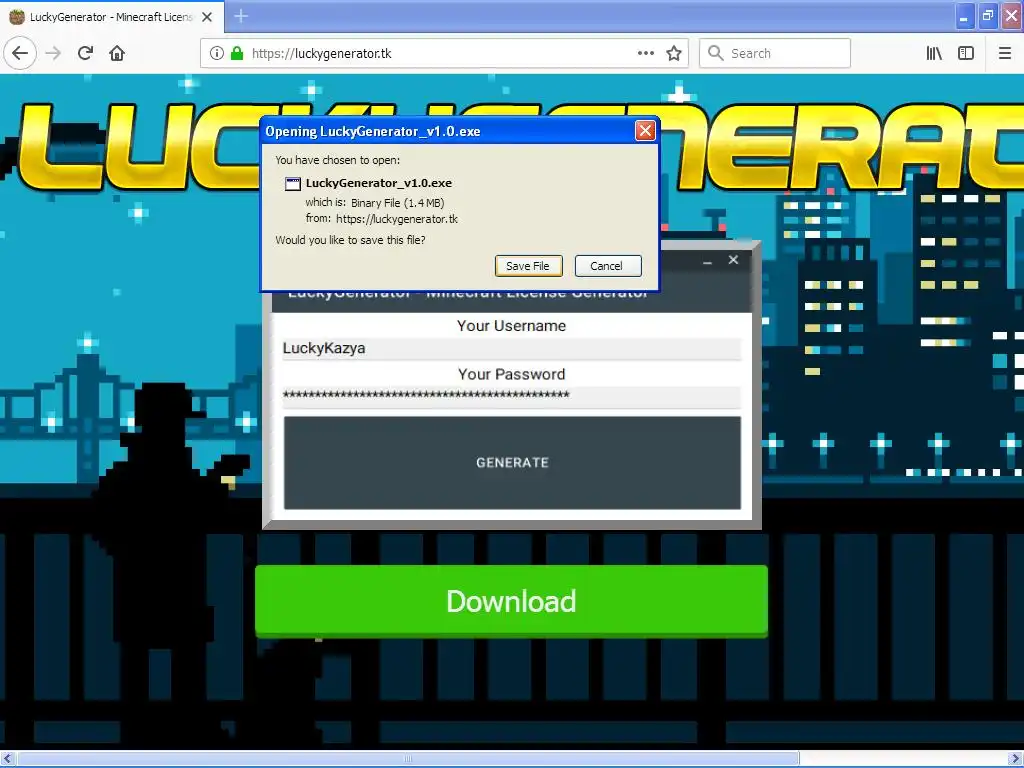The height and width of the screenshot is (768, 1024).
Task: Click the left arrow of the horizontal scrollbar
Action: tap(8, 758)
